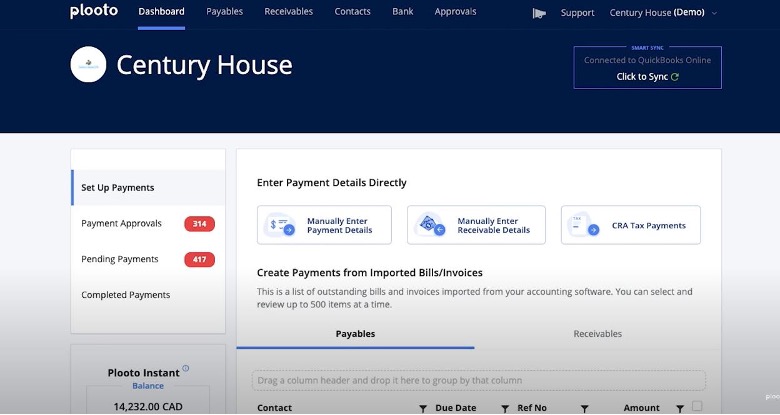Viewport: 780px width, 415px height.
Task: Click the Century House heading
Action: pyautogui.click(x=204, y=65)
